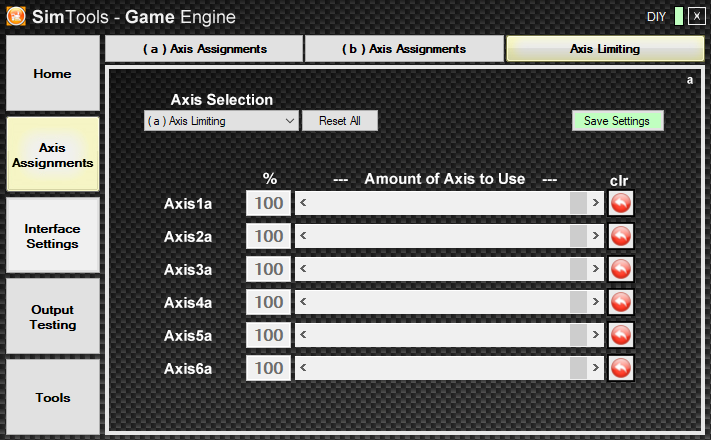Click the Axis1a slider left arrow
Viewport: 711px width, 440px height.
pyautogui.click(x=303, y=204)
